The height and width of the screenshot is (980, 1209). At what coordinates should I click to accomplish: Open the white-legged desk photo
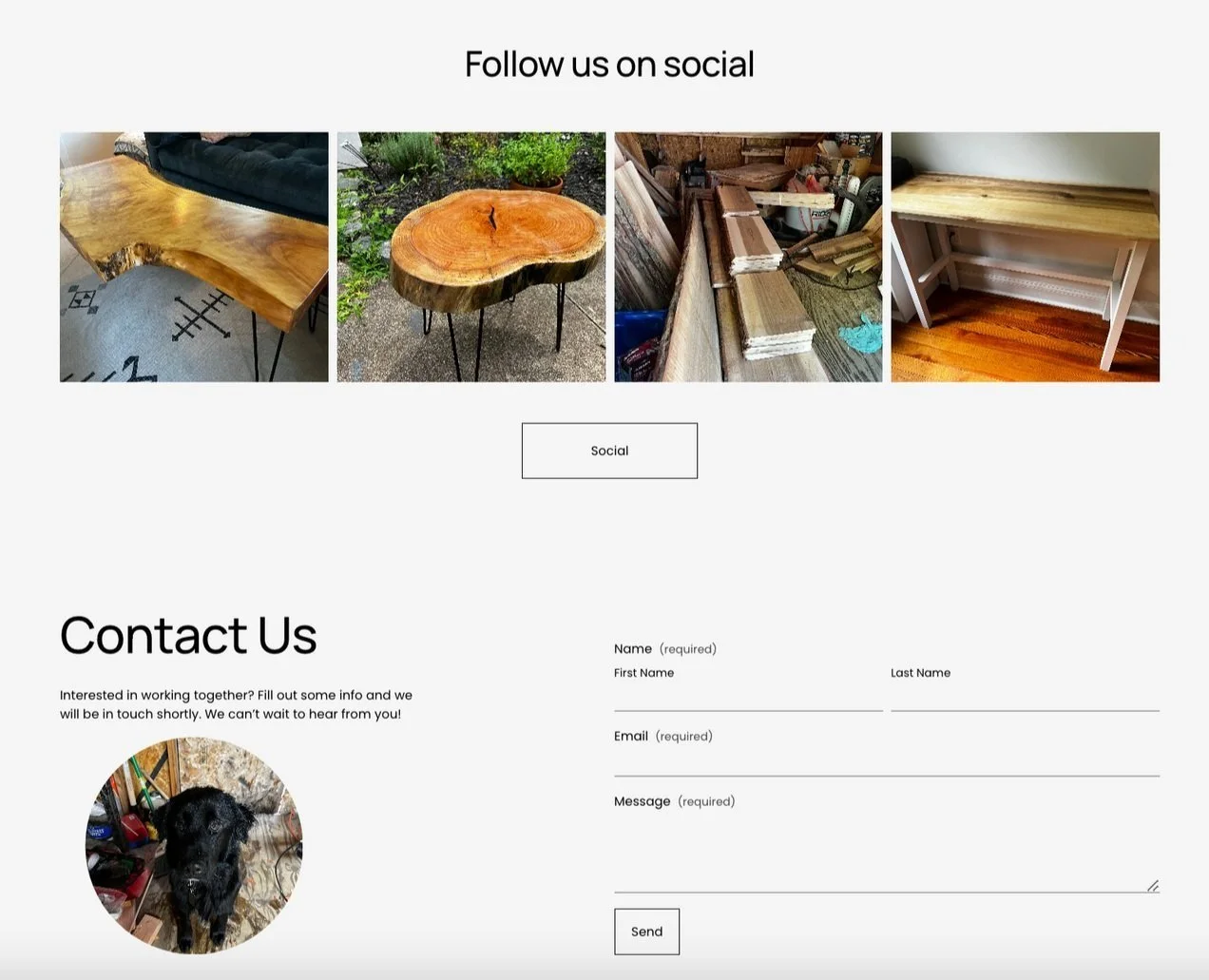[1025, 257]
